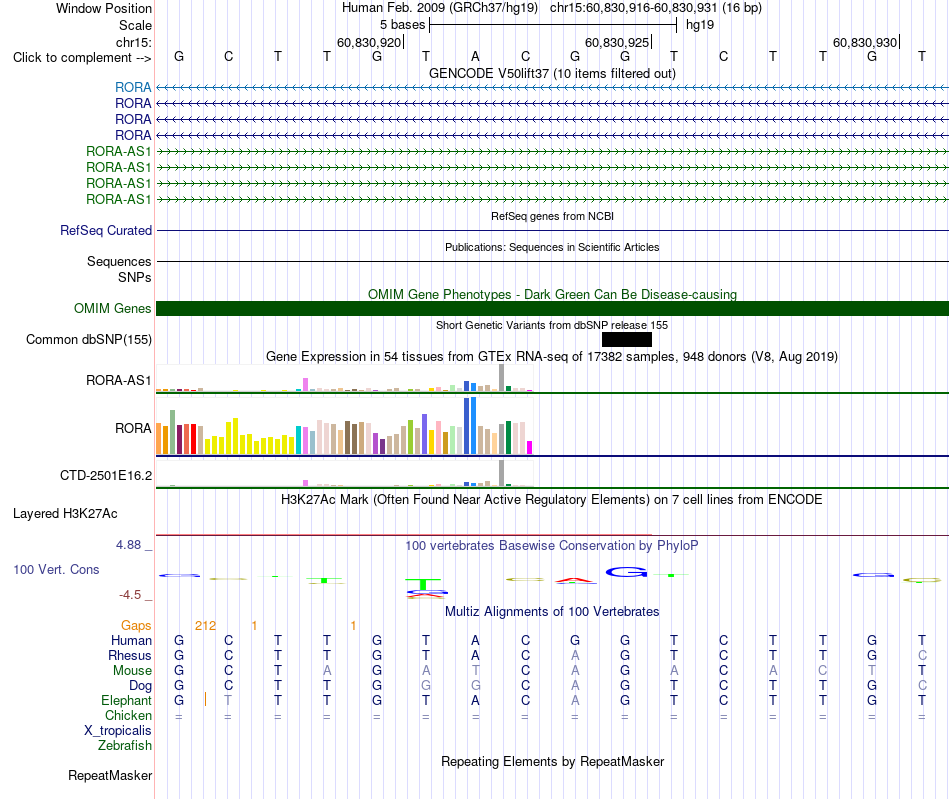Click the RepeatMasker track label
950x799 pixels.
point(110,775)
